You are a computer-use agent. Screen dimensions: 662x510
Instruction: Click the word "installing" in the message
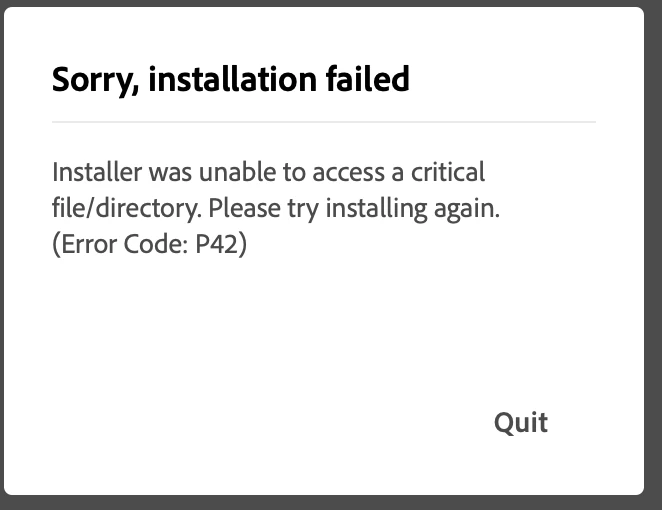tap(377, 209)
